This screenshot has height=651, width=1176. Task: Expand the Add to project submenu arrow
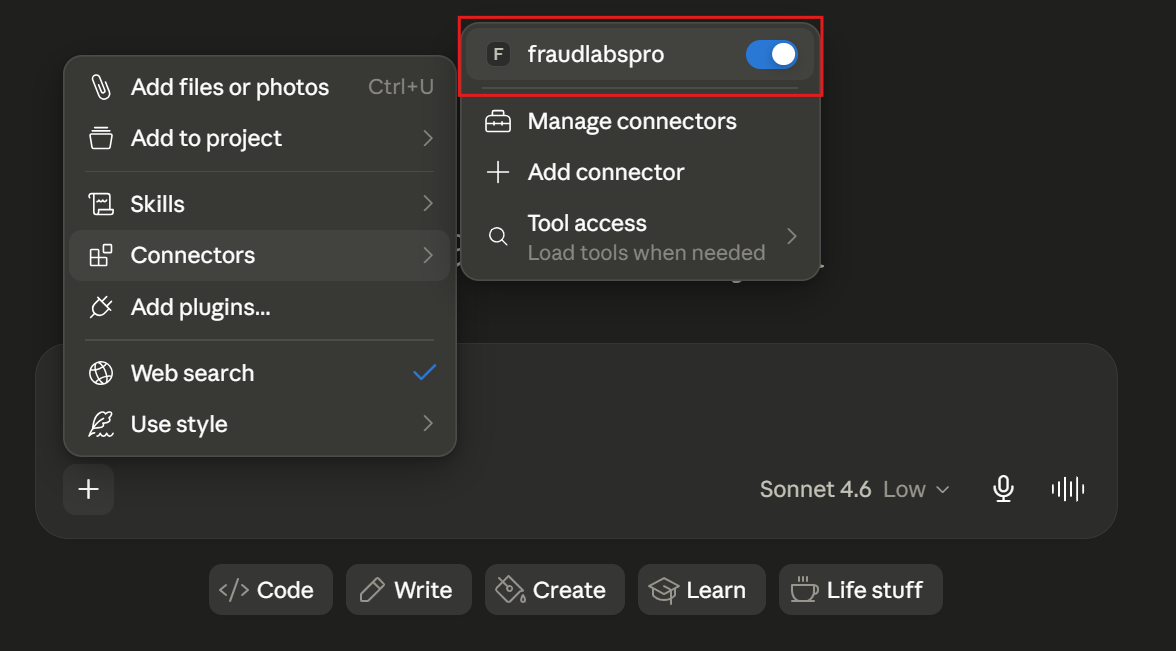[x=428, y=138]
